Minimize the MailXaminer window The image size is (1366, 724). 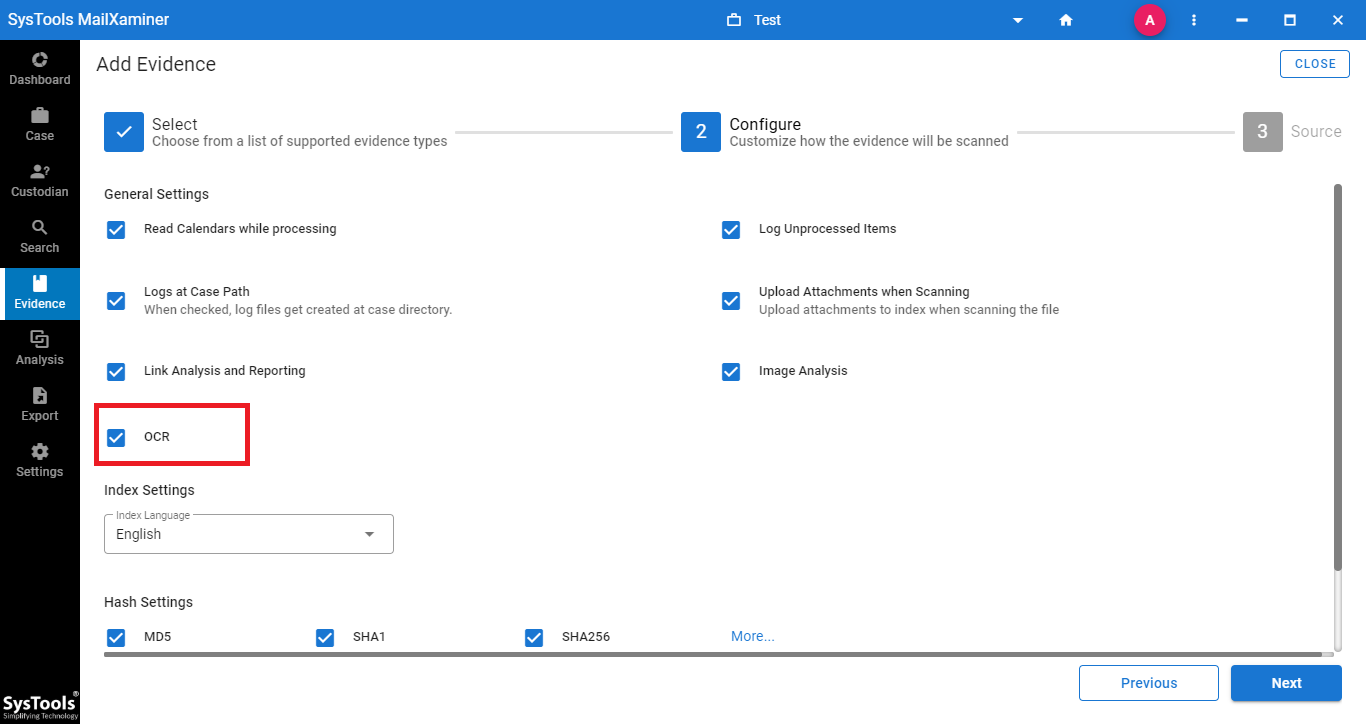(1242, 20)
